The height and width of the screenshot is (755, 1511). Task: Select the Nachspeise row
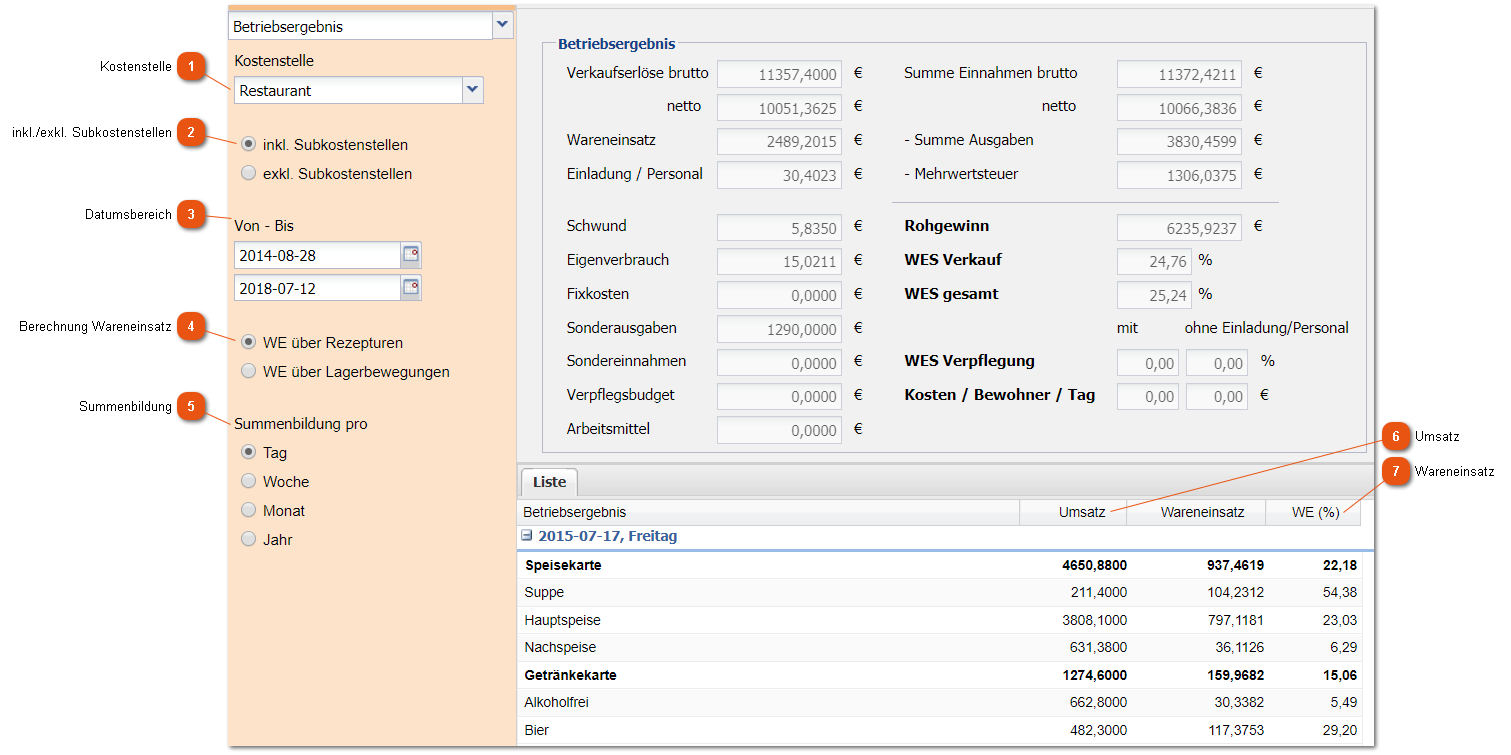(940, 647)
